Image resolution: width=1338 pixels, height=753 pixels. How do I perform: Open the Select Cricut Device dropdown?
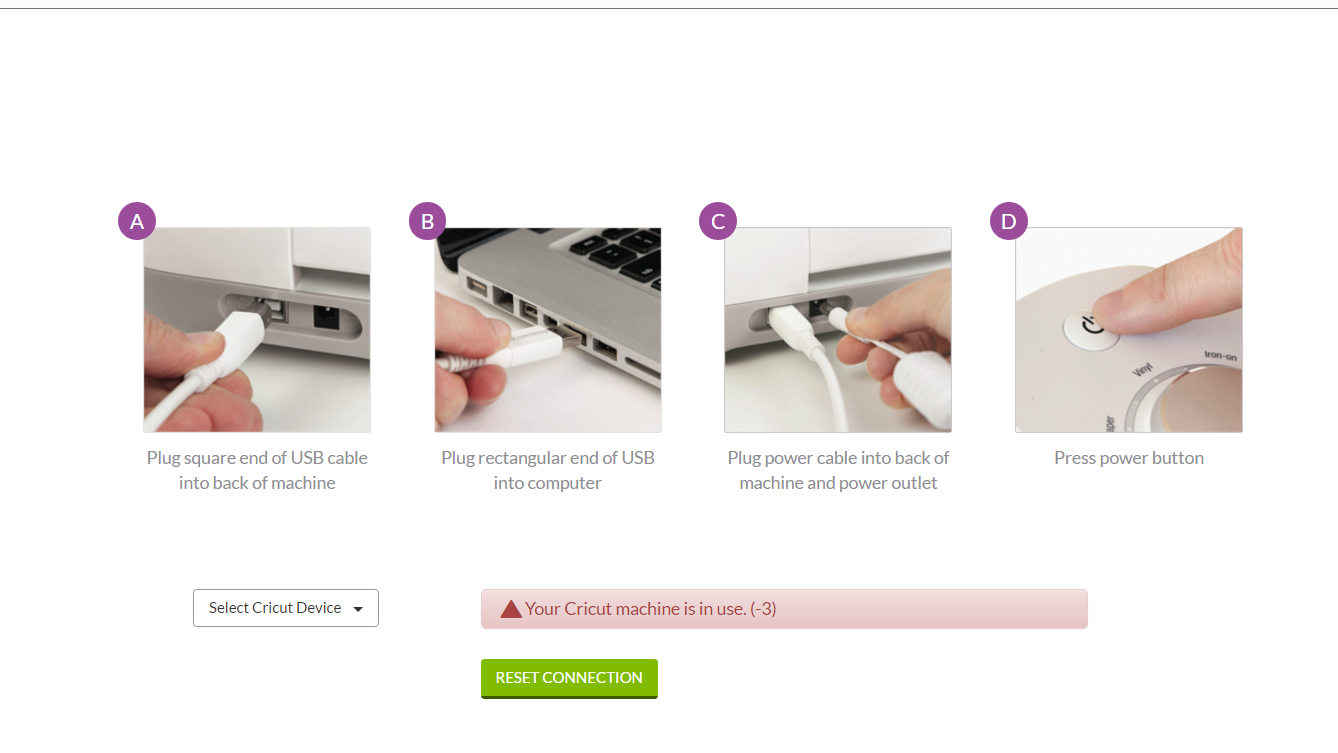[x=286, y=608]
